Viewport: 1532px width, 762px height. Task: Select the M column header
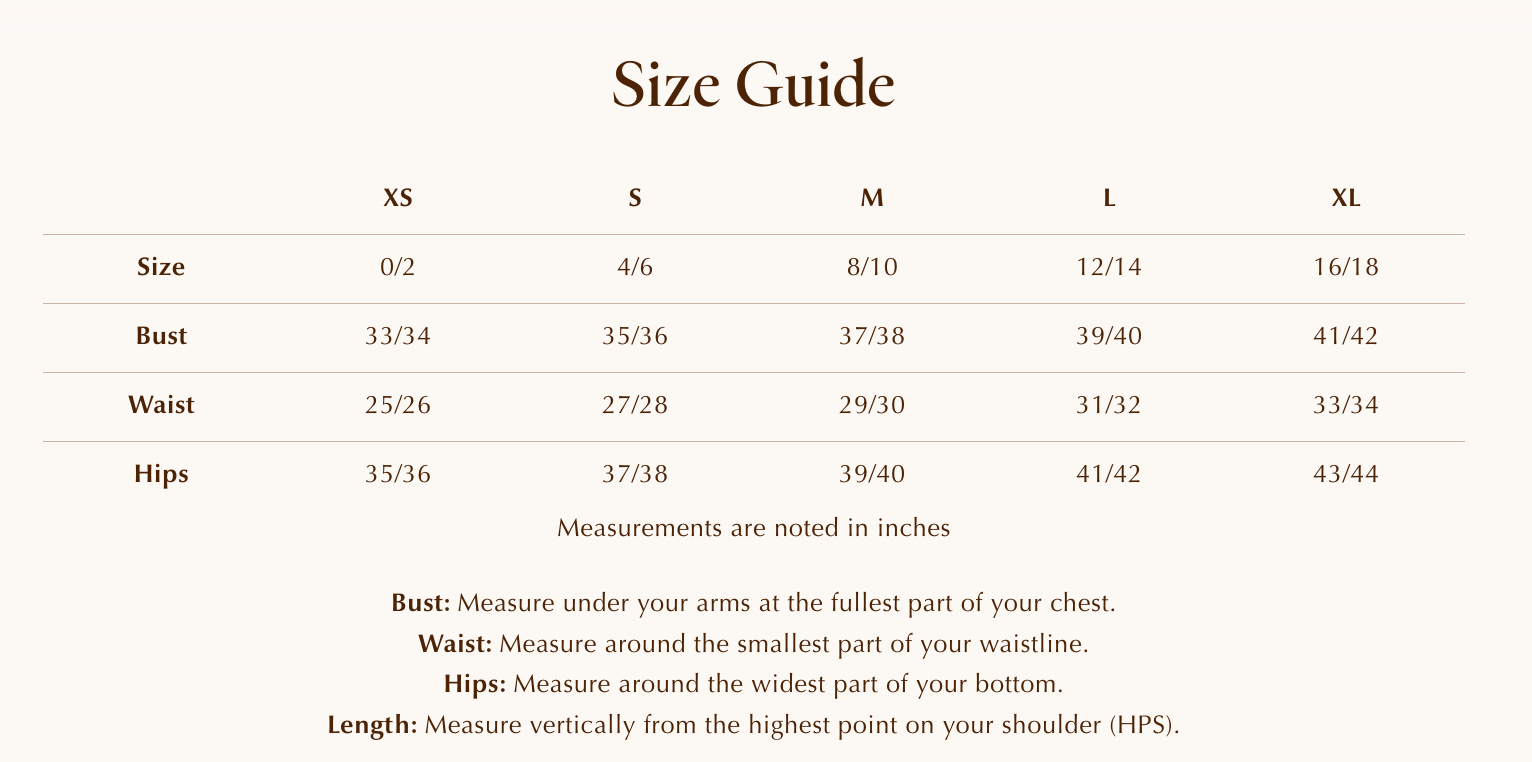(x=872, y=198)
